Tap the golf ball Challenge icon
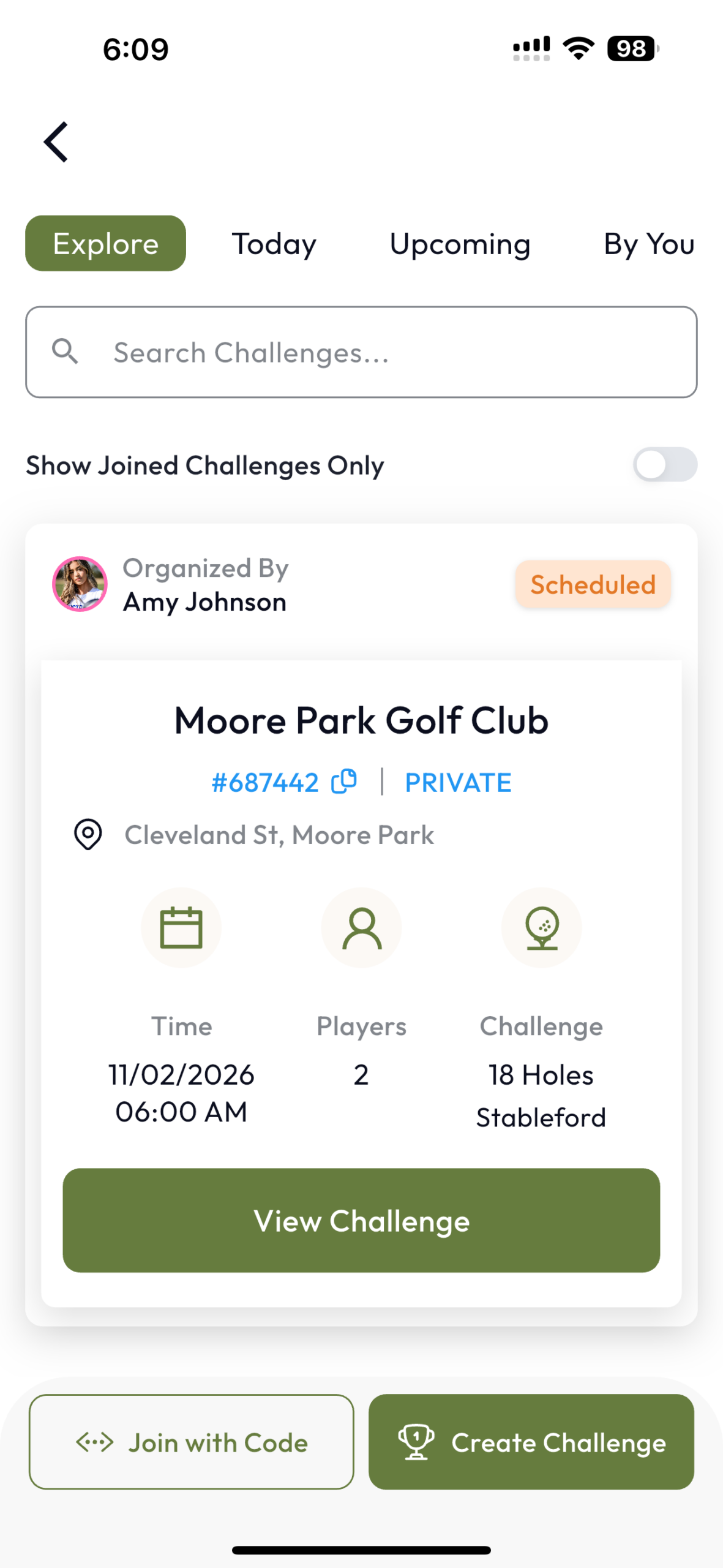 tap(541, 927)
